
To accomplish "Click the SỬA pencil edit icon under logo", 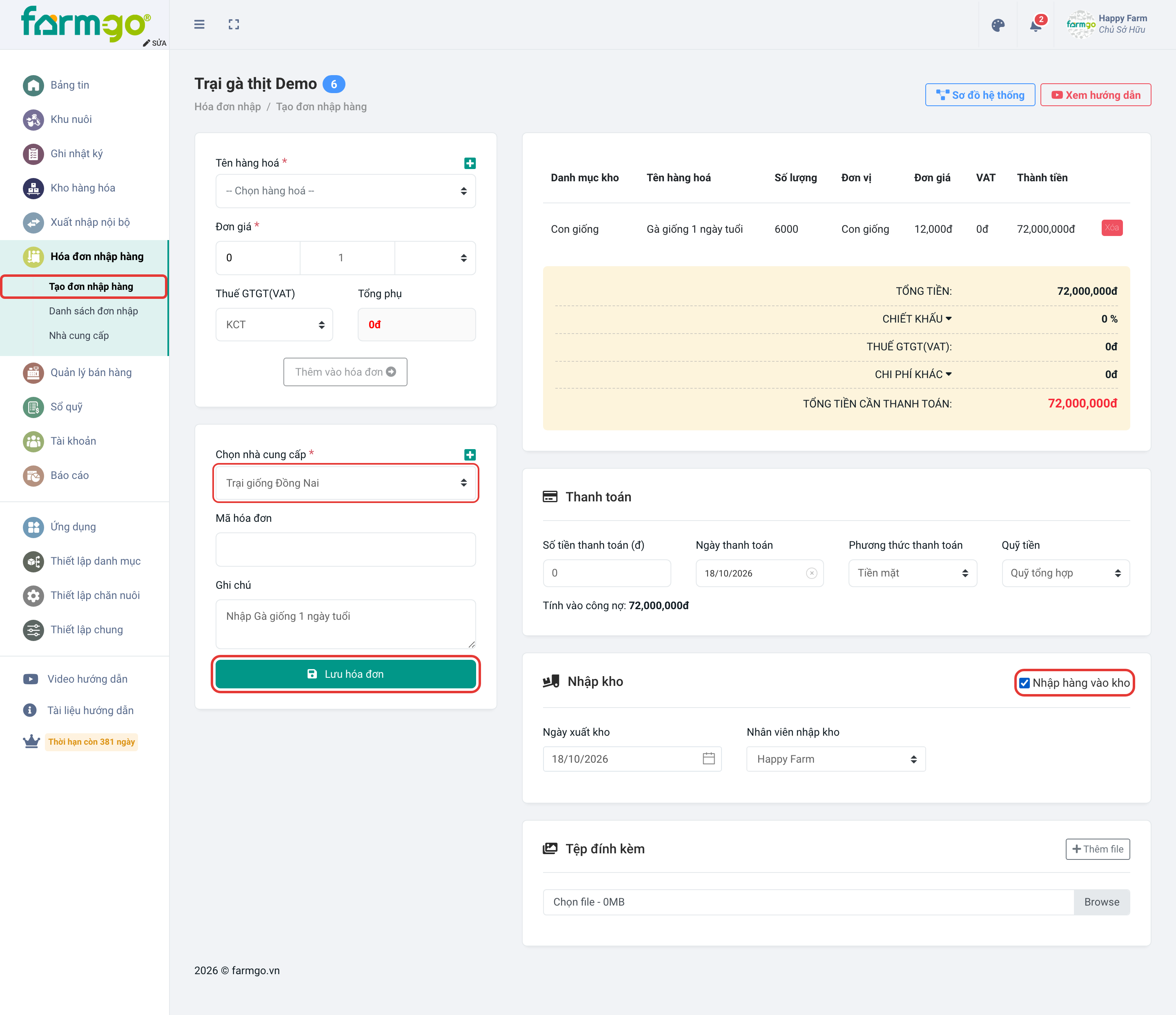I will click(154, 43).
